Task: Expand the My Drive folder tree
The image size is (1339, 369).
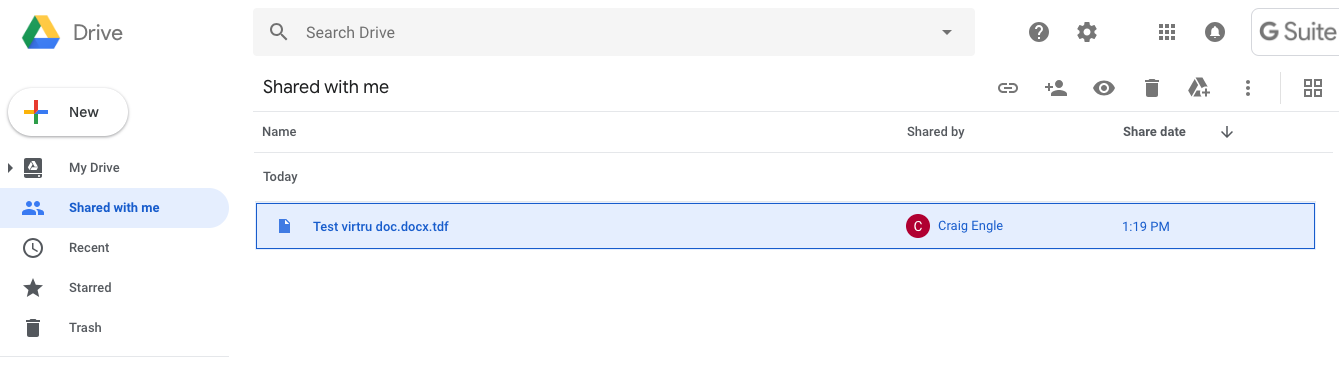Action: (10, 168)
